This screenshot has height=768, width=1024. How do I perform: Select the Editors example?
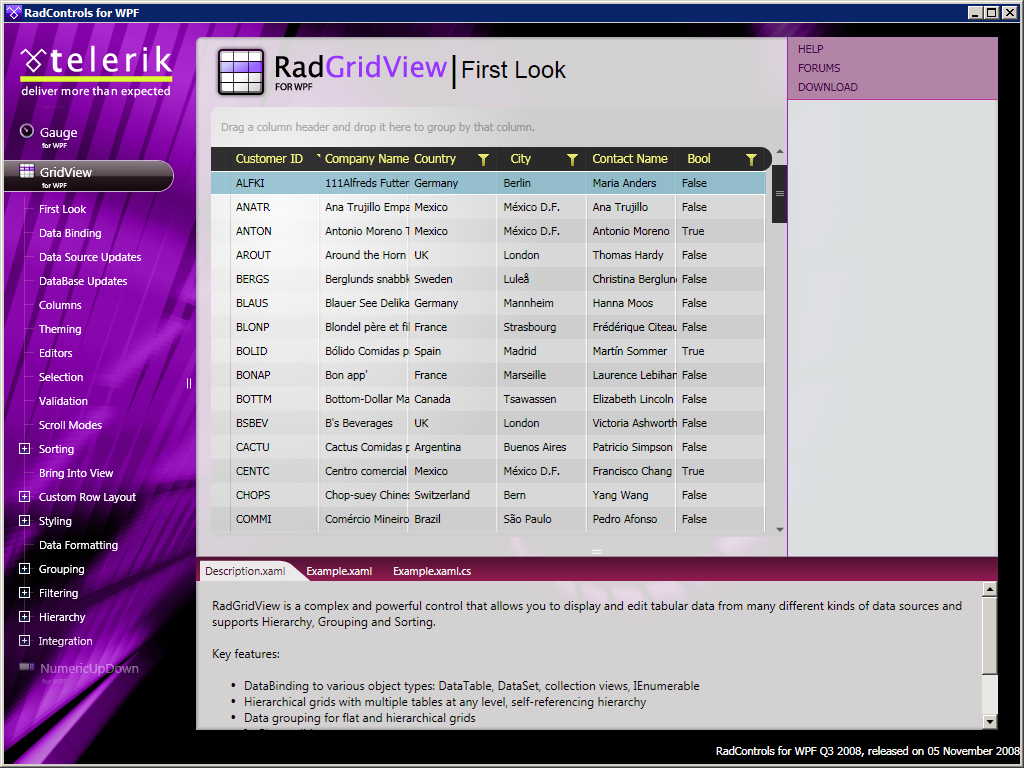tap(56, 353)
